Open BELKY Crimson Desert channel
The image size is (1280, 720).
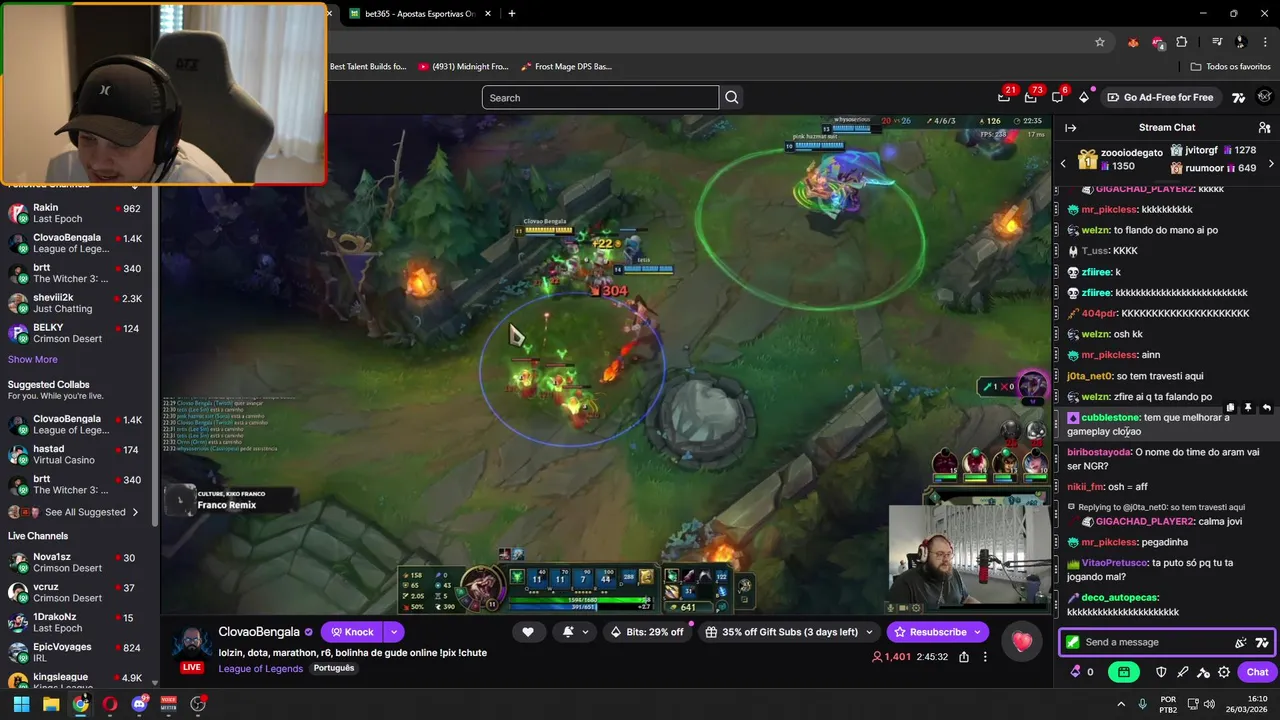(x=75, y=333)
